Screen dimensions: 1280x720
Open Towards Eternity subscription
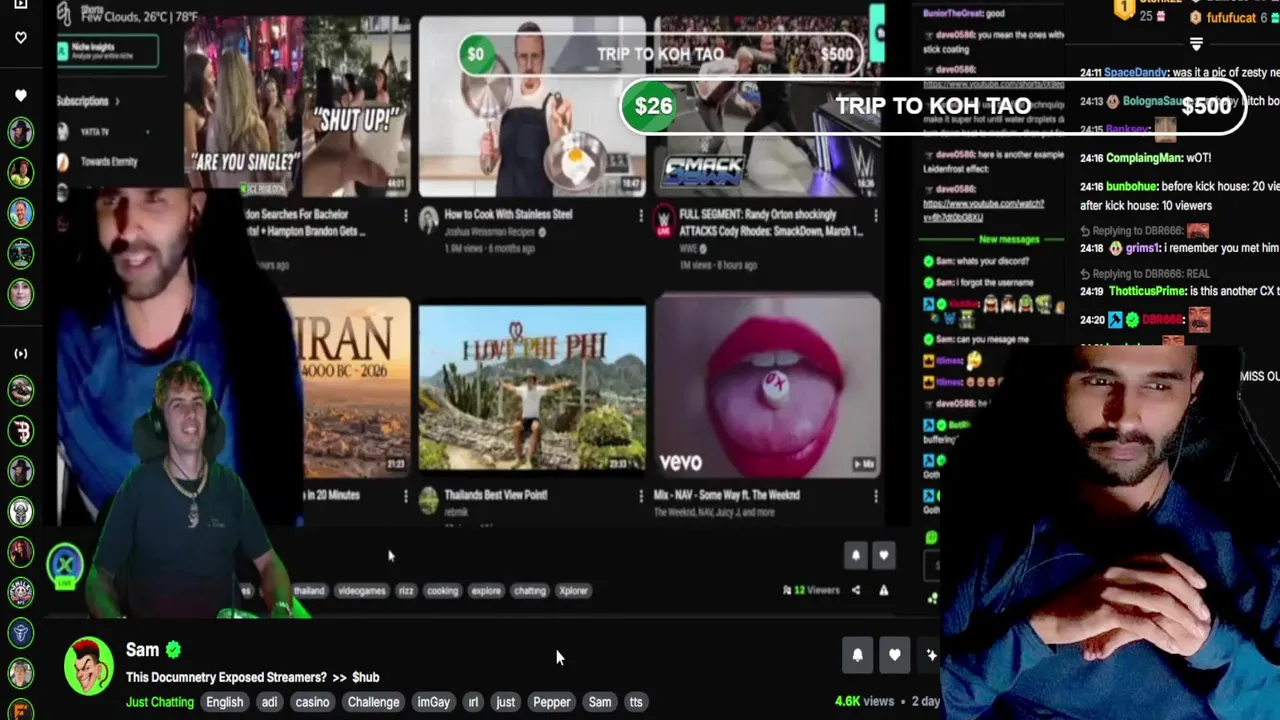pos(99,162)
